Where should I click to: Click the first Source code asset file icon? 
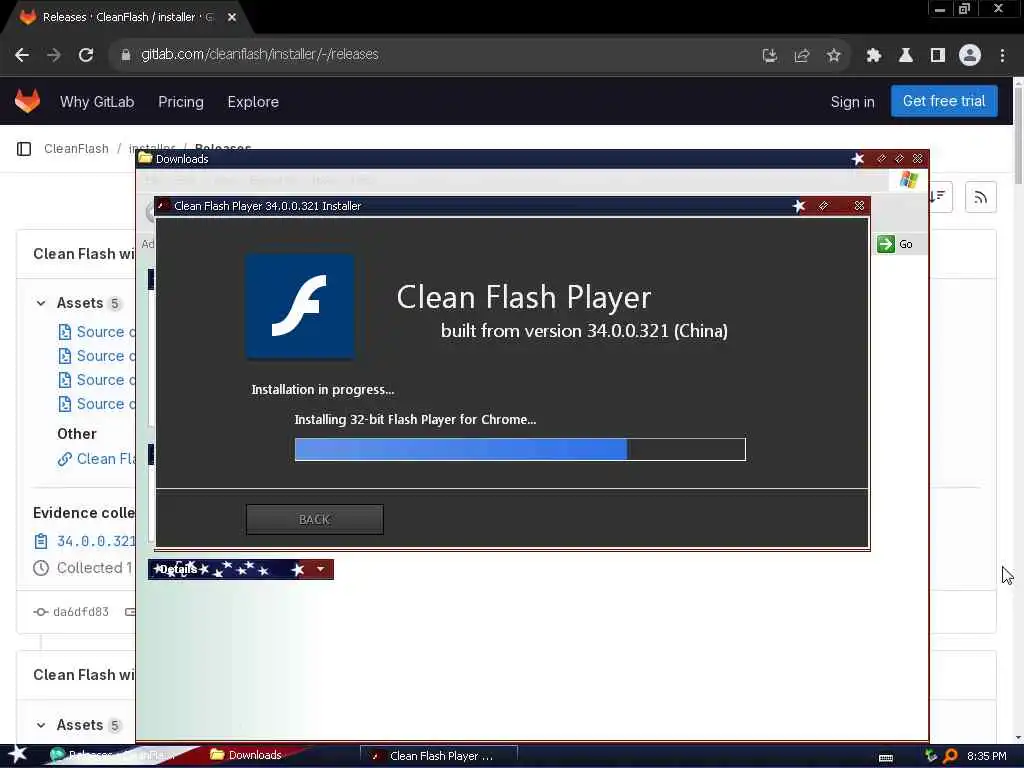(65, 332)
